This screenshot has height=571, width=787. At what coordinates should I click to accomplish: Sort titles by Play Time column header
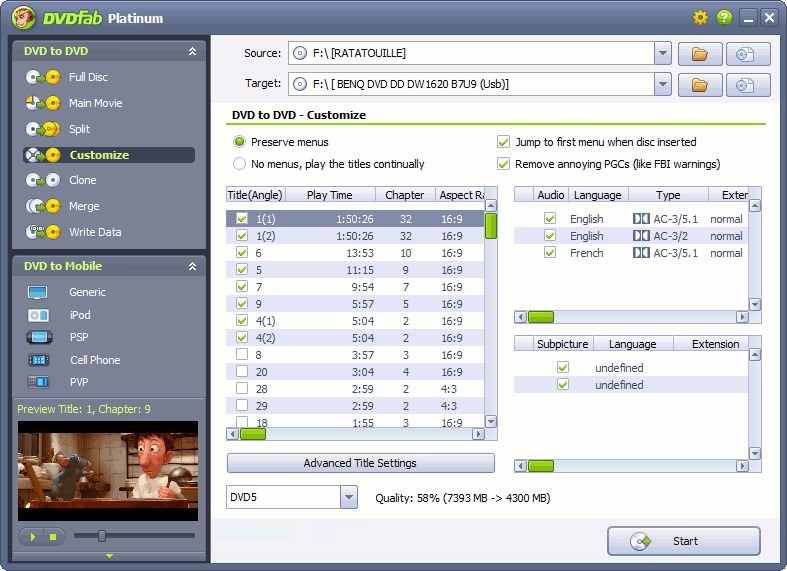[x=330, y=195]
